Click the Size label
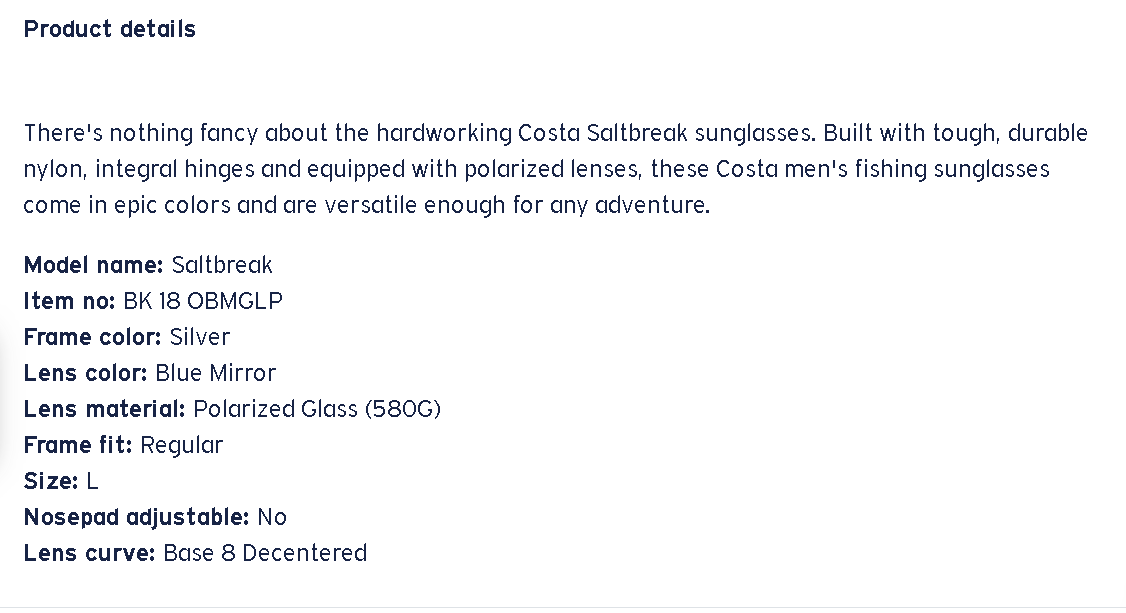Screen dimensions: 1126x613 (50, 481)
